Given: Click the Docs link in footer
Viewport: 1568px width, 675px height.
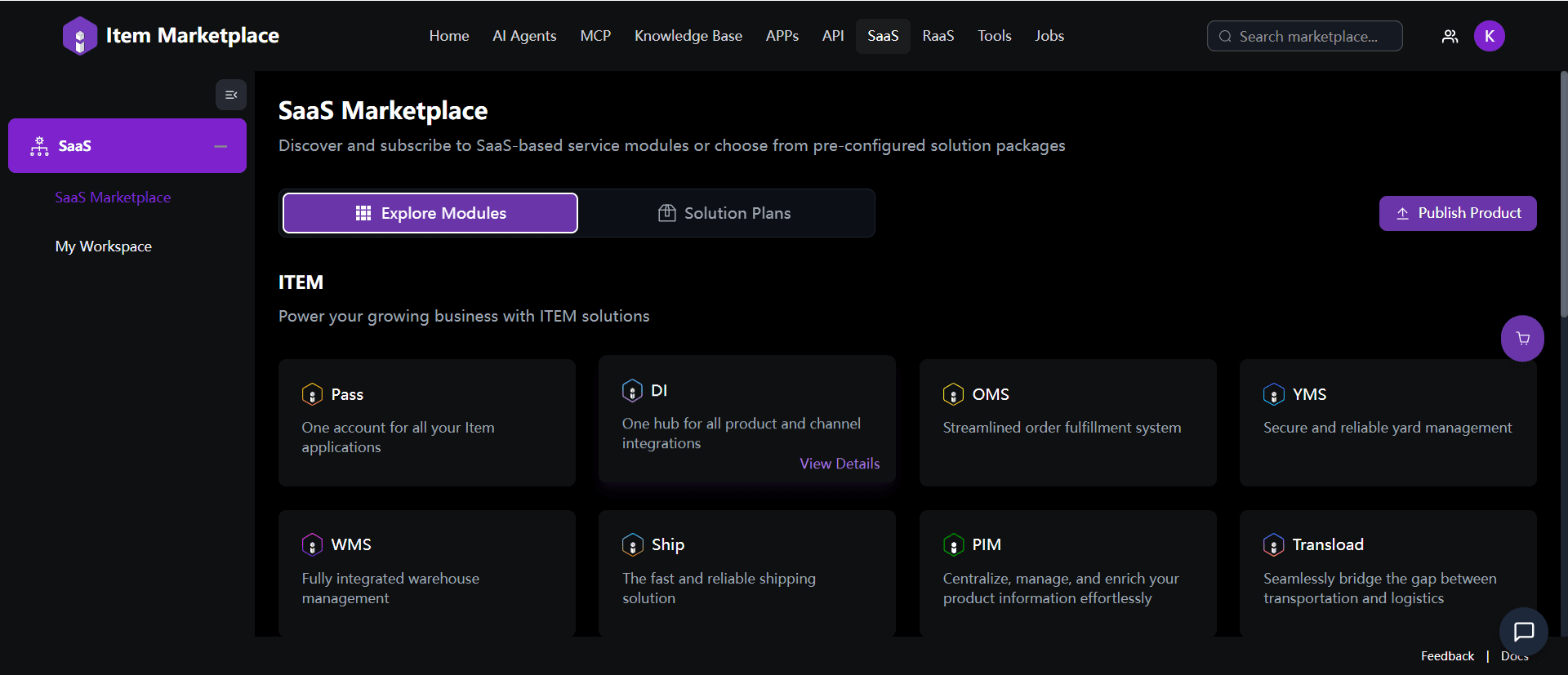Looking at the screenshot, I should click(x=1514, y=656).
